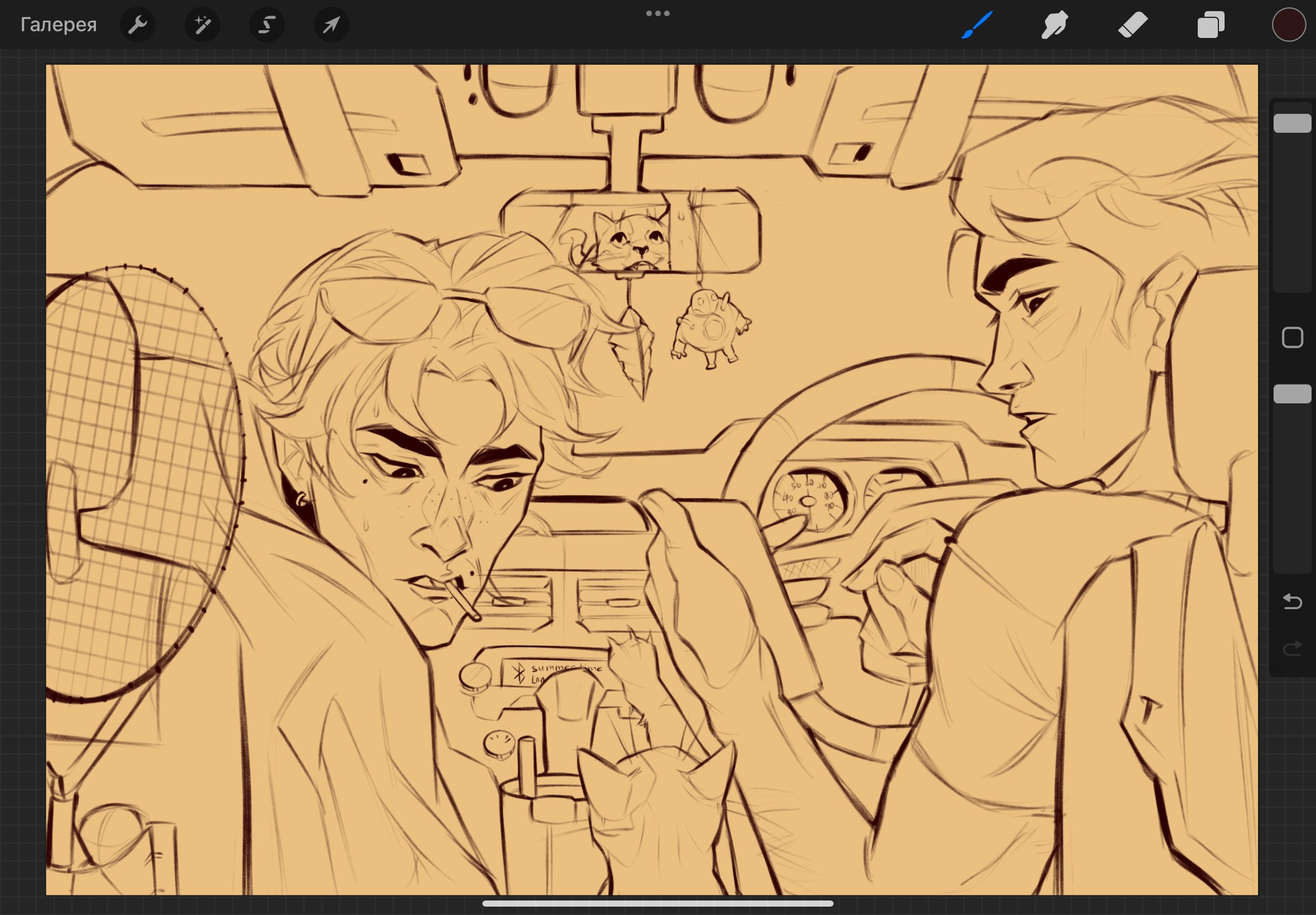Viewport: 1316px width, 915px height.
Task: Open the Adjustments magic wand menu
Action: click(202, 25)
